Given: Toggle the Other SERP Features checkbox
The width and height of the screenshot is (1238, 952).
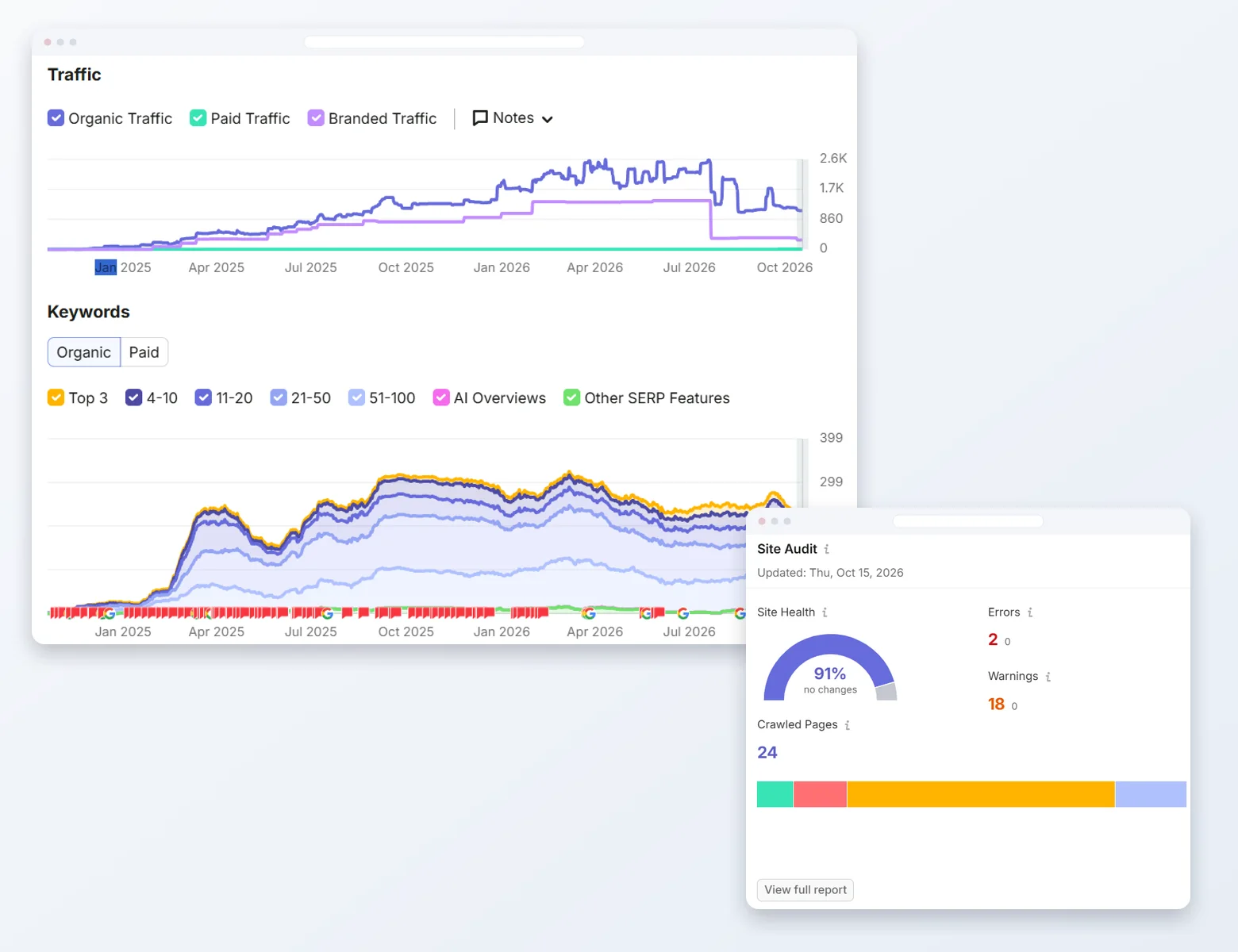Looking at the screenshot, I should tap(571, 397).
